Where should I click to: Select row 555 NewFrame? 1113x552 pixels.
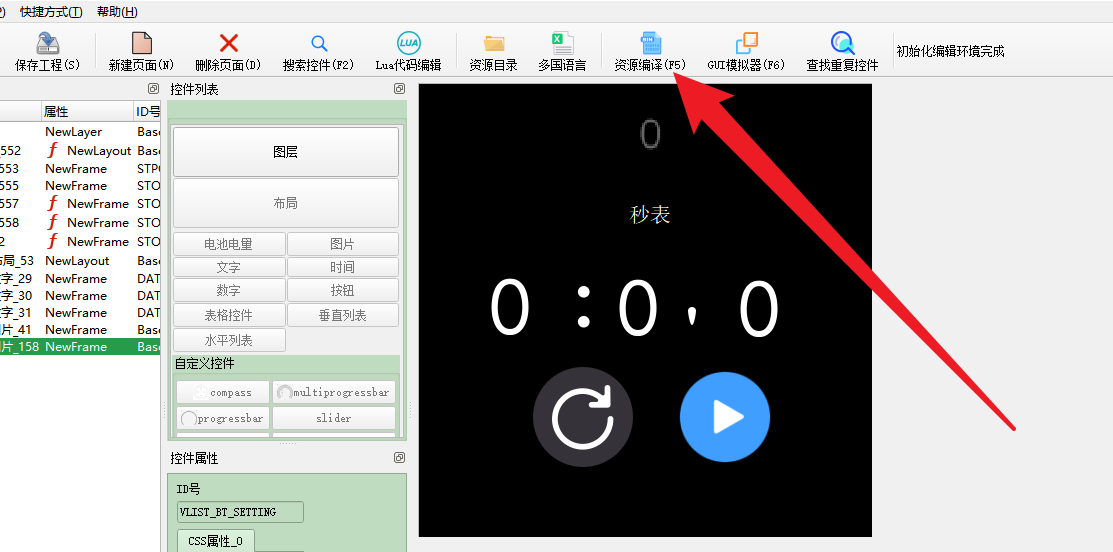point(80,186)
